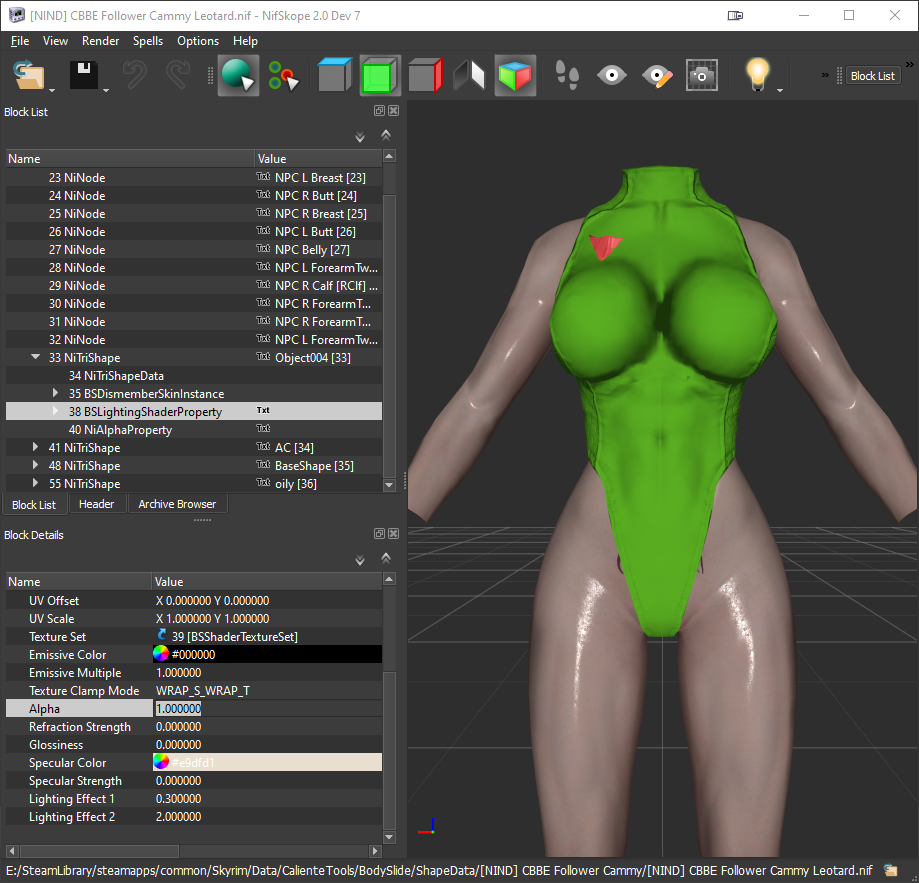This screenshot has width=919, height=883.
Task: Select 27 NiNode NPC Belly row
Action: pyautogui.click(x=194, y=250)
